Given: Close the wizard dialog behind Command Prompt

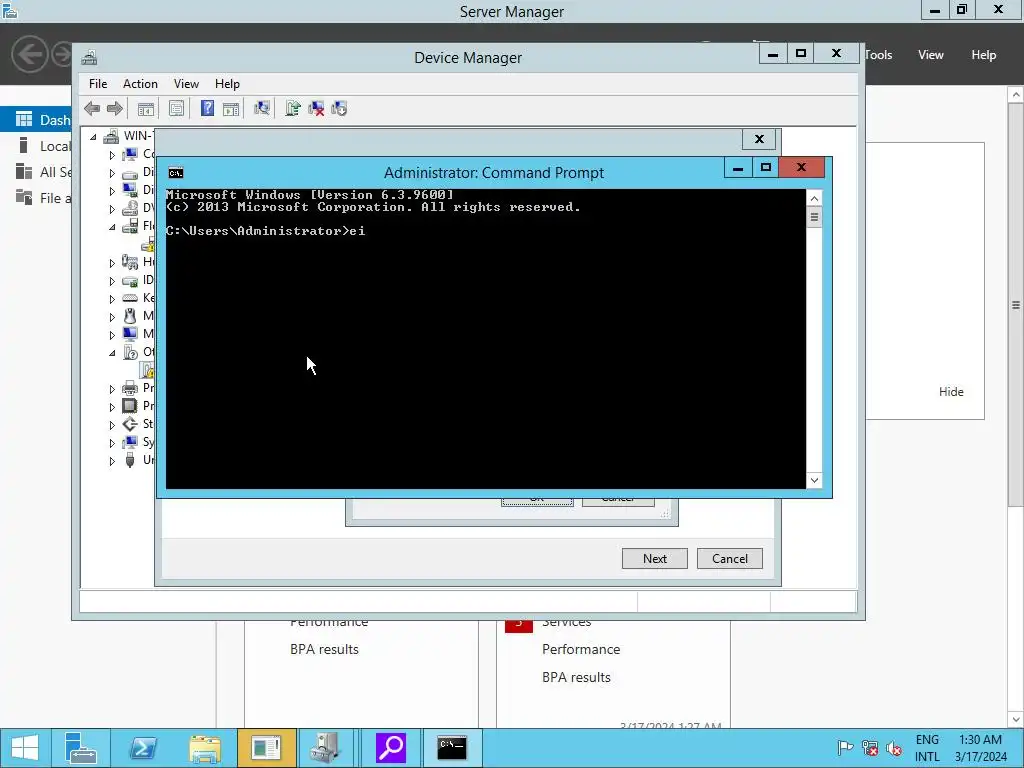Looking at the screenshot, I should 759,139.
